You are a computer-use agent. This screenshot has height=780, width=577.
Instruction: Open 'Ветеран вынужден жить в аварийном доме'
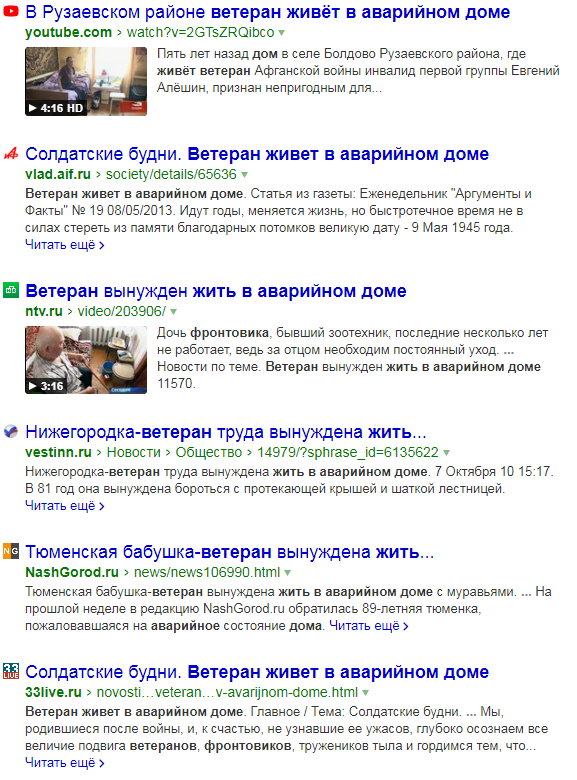click(216, 291)
